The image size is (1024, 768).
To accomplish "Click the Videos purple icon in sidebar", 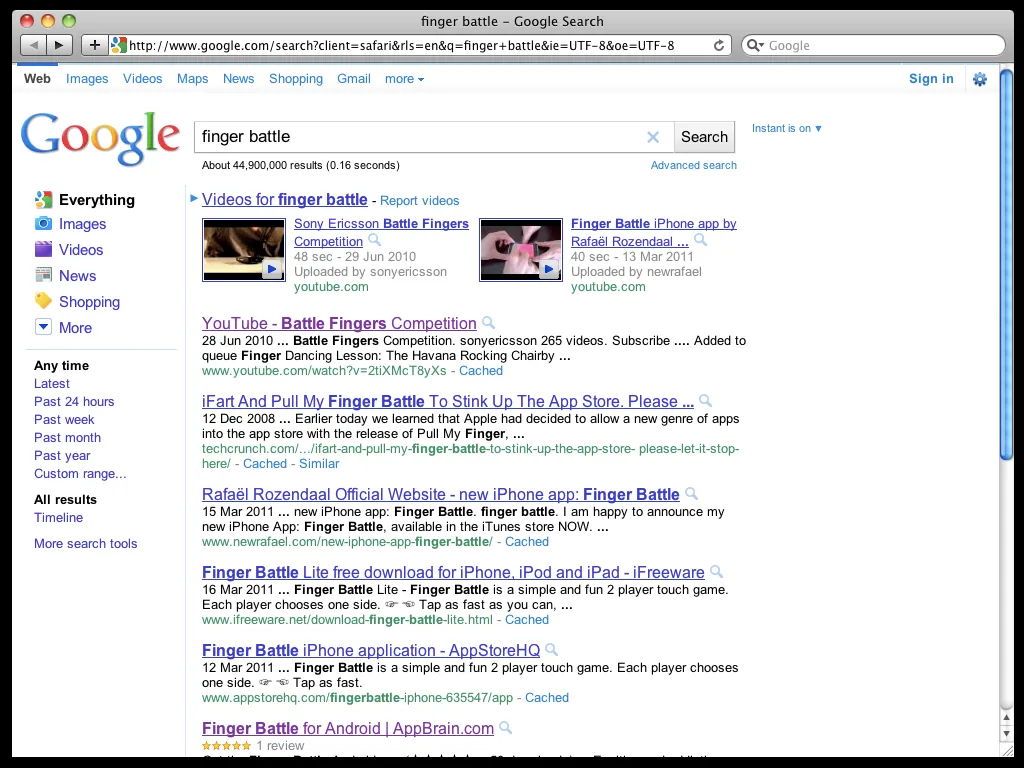I will (43, 249).
